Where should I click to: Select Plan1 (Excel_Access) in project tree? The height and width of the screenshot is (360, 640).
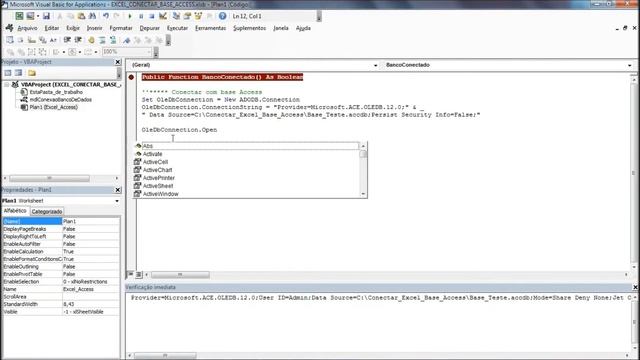[53, 107]
